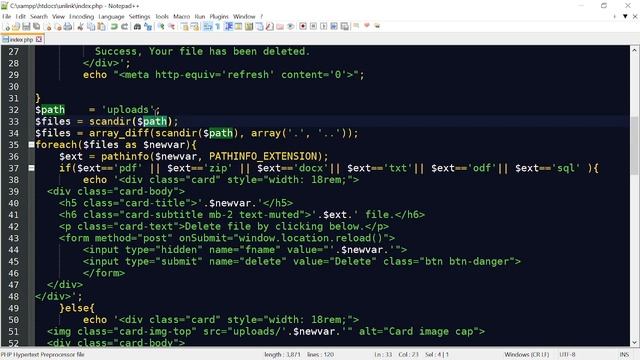640x360 pixels.
Task: Click Run macro multiple times icon
Action: (334, 27)
